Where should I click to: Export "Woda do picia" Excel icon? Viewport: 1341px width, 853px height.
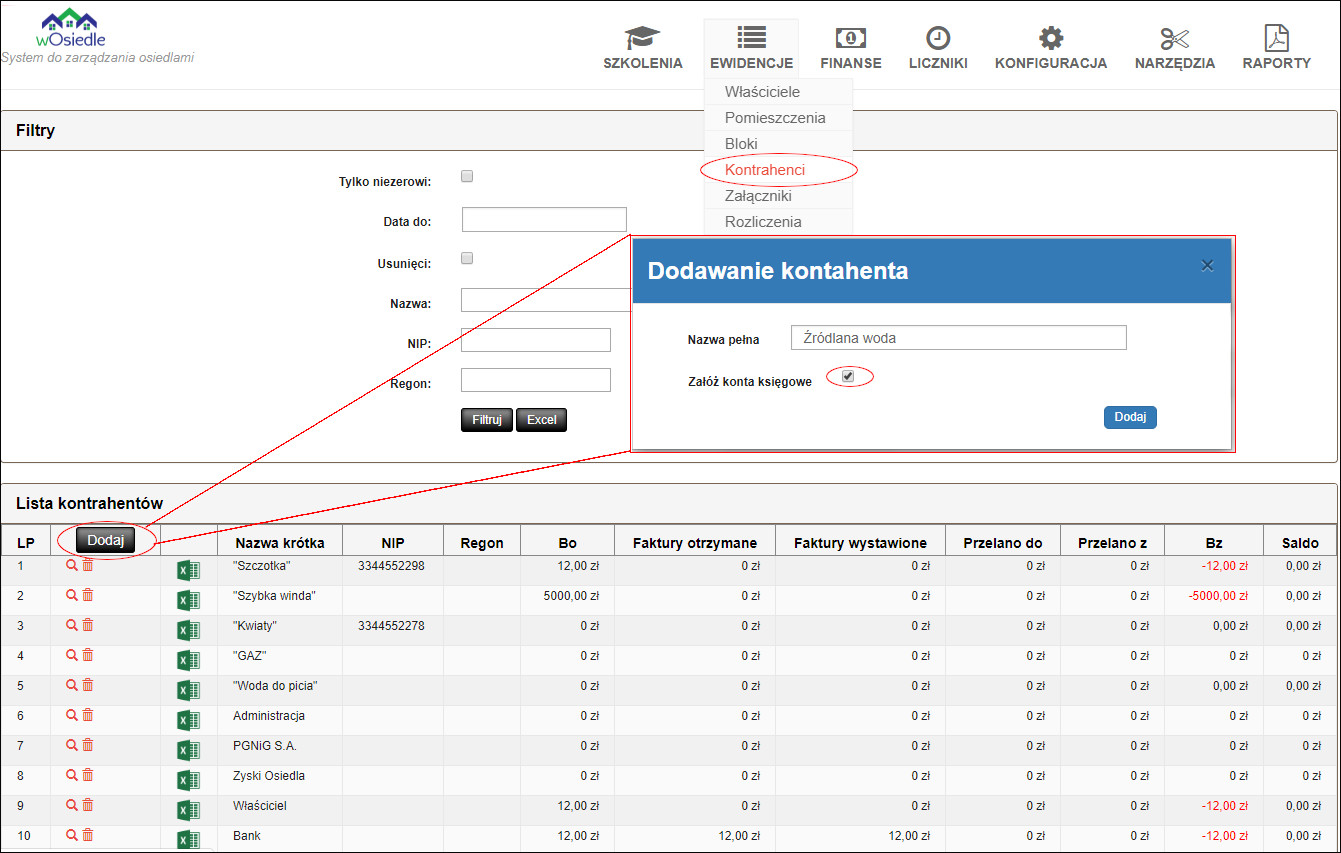pos(188,691)
